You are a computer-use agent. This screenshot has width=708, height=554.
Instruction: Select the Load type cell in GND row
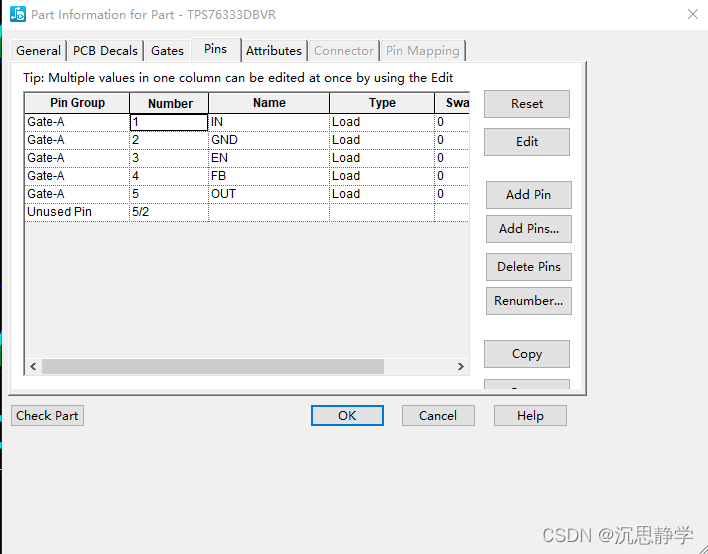[382, 140]
